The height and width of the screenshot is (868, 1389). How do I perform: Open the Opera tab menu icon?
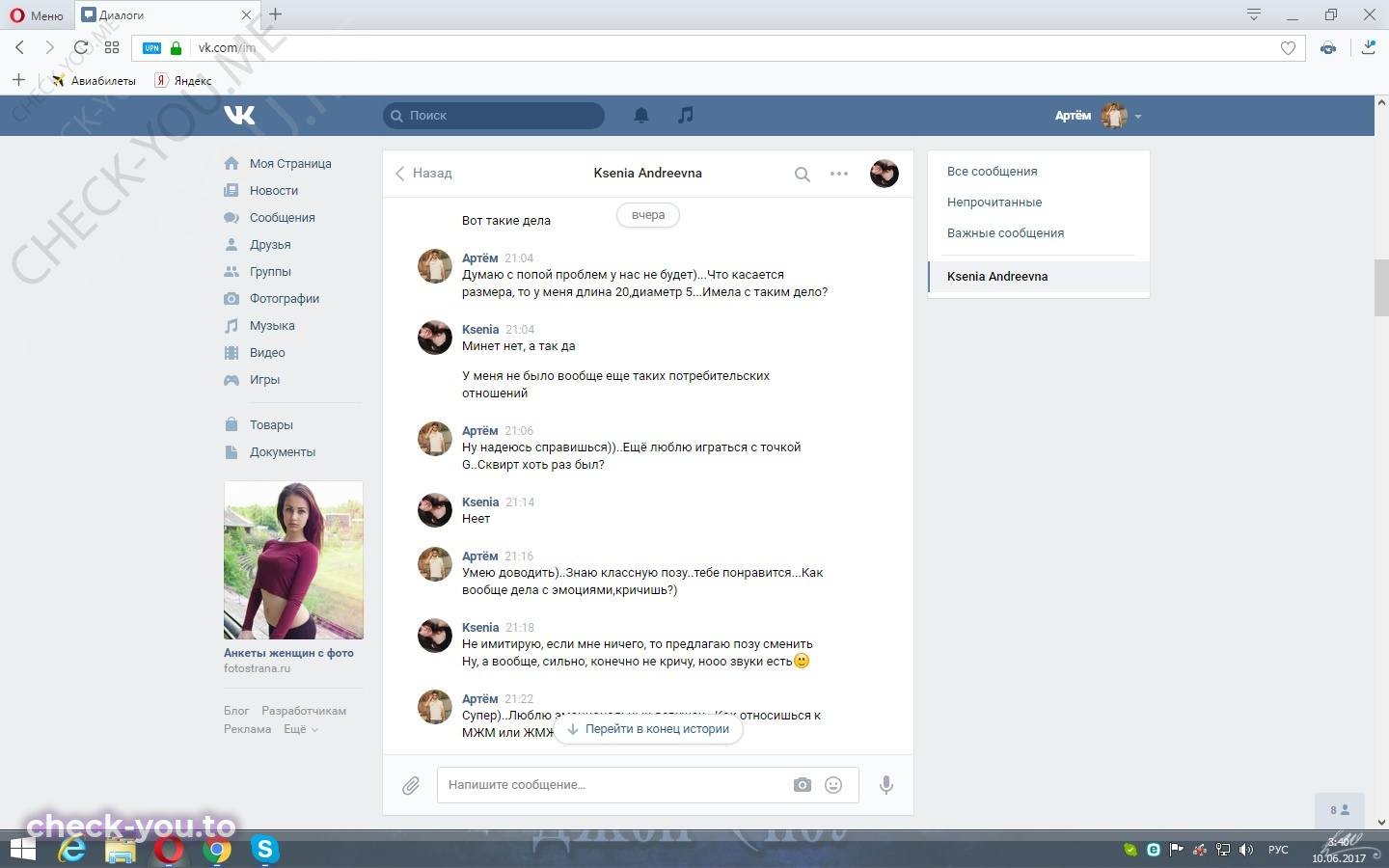1254,14
